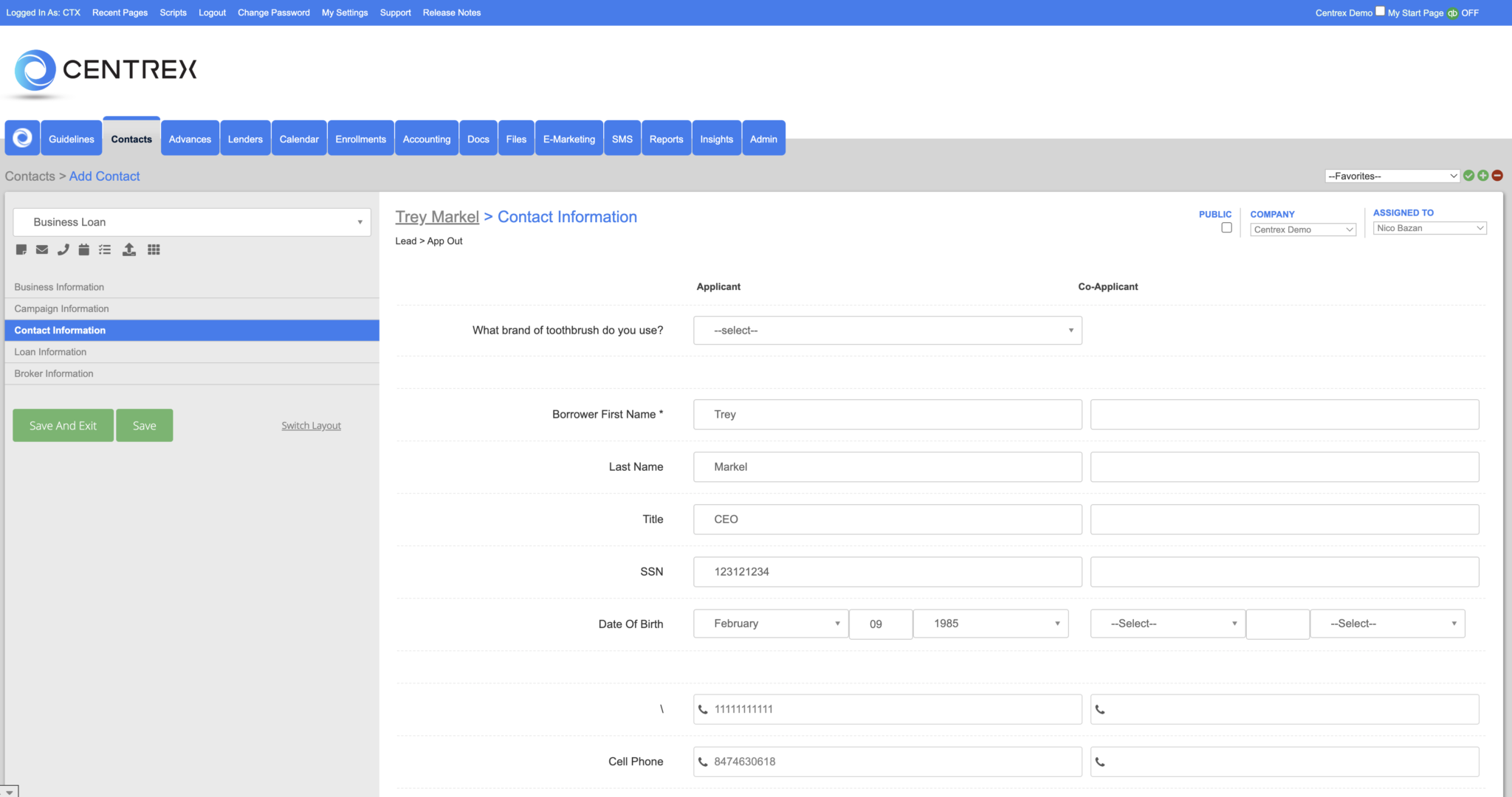This screenshot has height=797, width=1512.
Task: Click inside the Cell Phone applicant field
Action: (886, 761)
